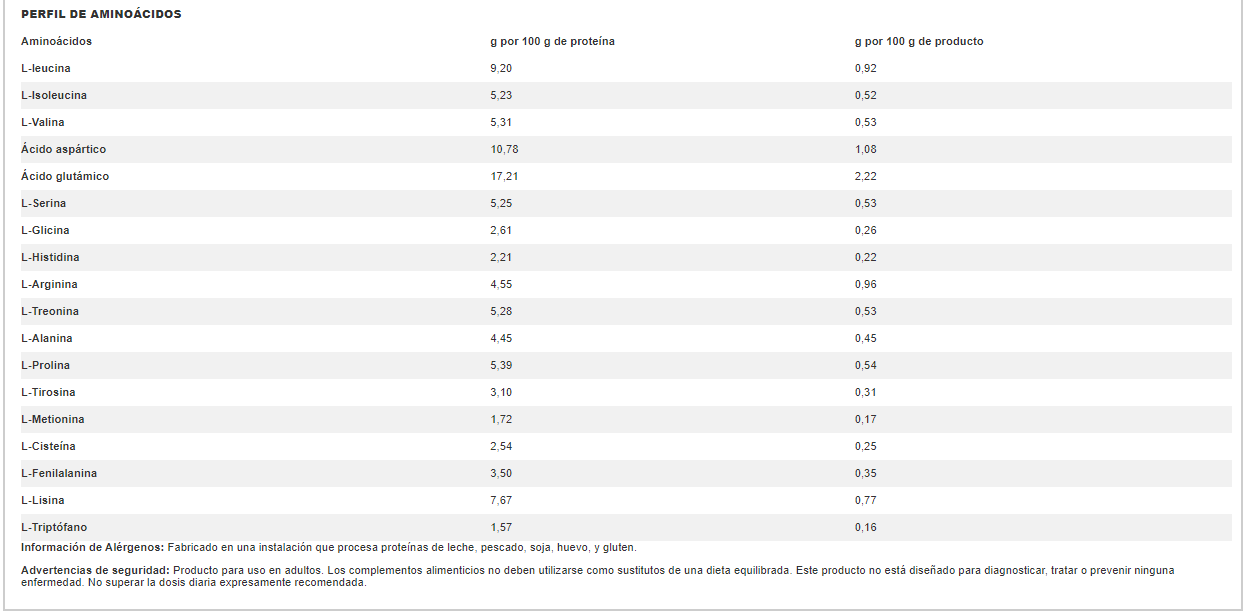1249x614 pixels.
Task: Select the Ácido aspártico row label
Action: coord(63,149)
